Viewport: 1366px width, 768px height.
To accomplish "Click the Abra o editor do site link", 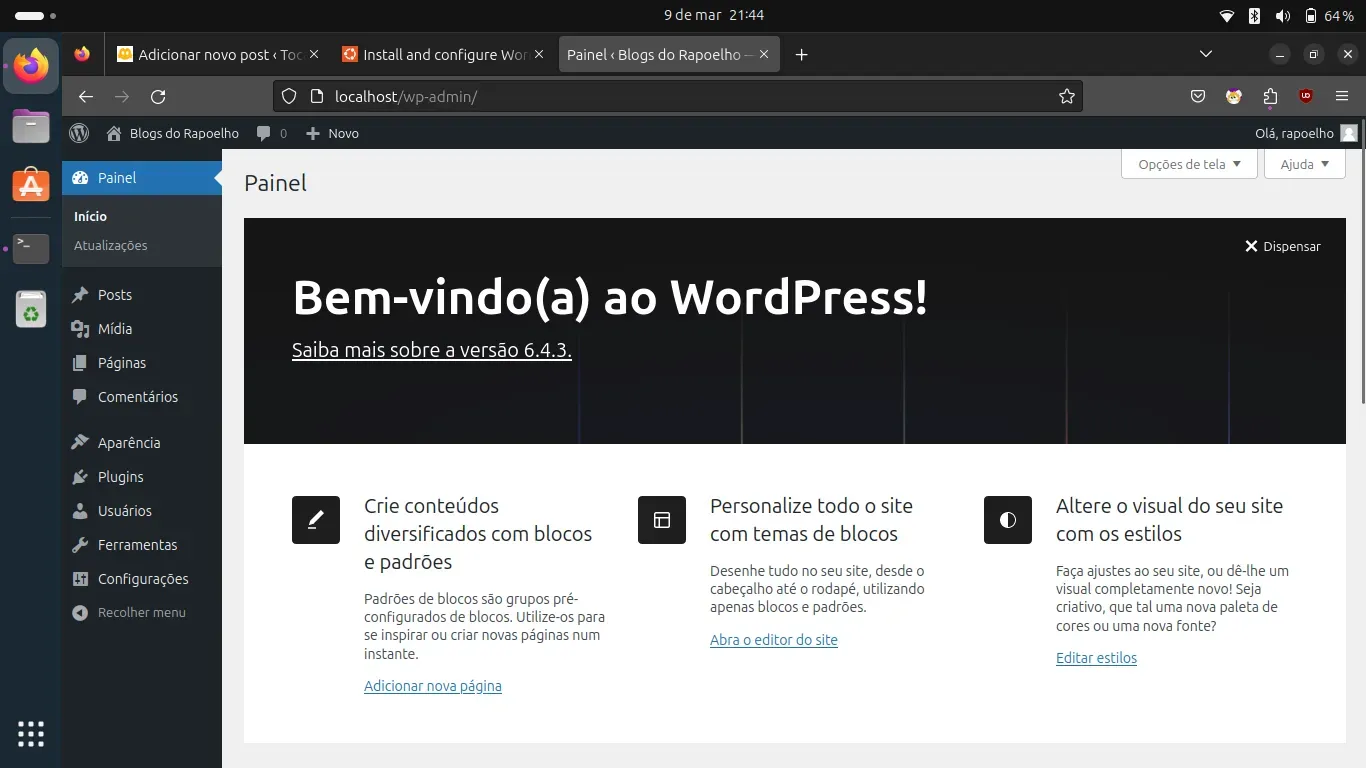I will pos(773,640).
